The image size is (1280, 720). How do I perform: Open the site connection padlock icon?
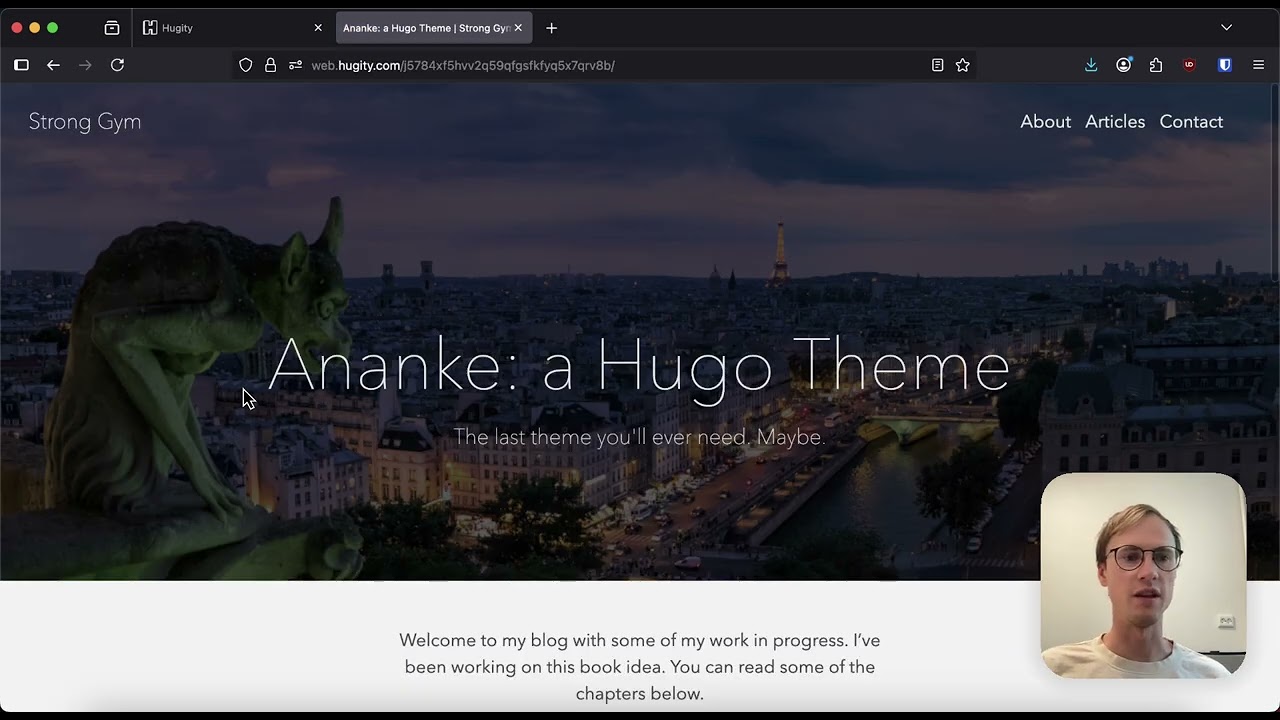[270, 65]
